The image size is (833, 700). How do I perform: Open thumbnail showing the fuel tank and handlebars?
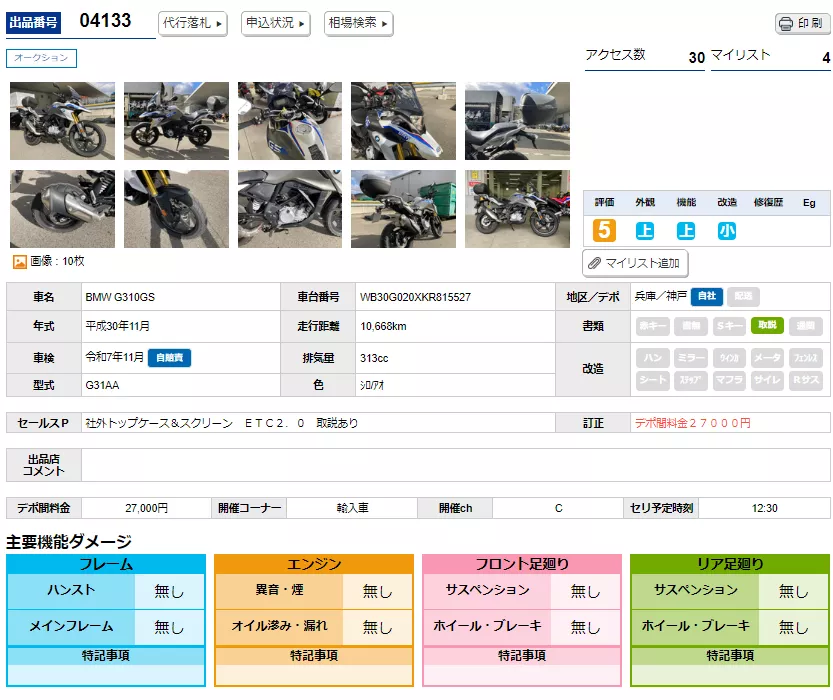[x=290, y=121]
